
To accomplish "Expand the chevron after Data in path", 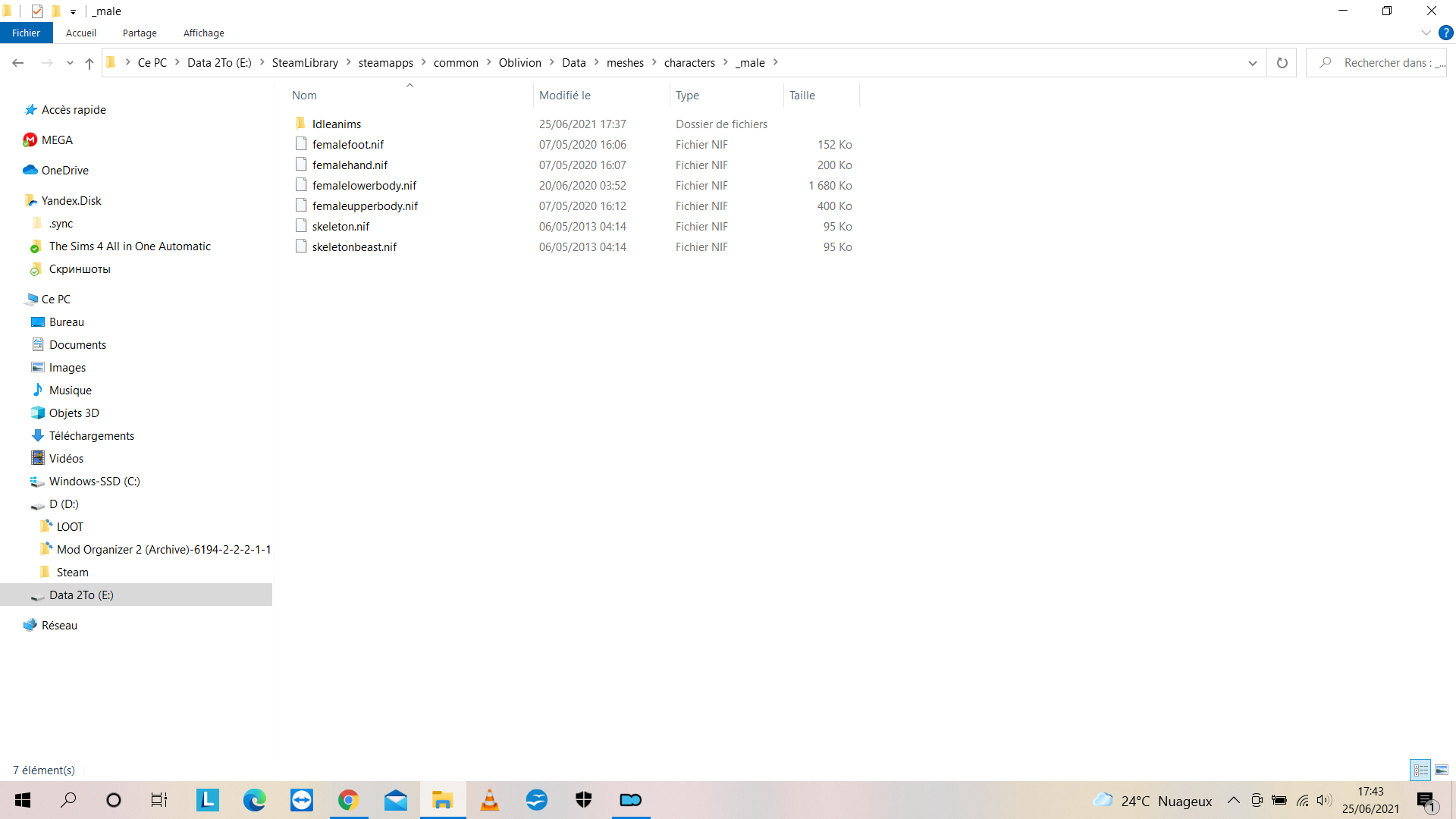I will coord(596,63).
